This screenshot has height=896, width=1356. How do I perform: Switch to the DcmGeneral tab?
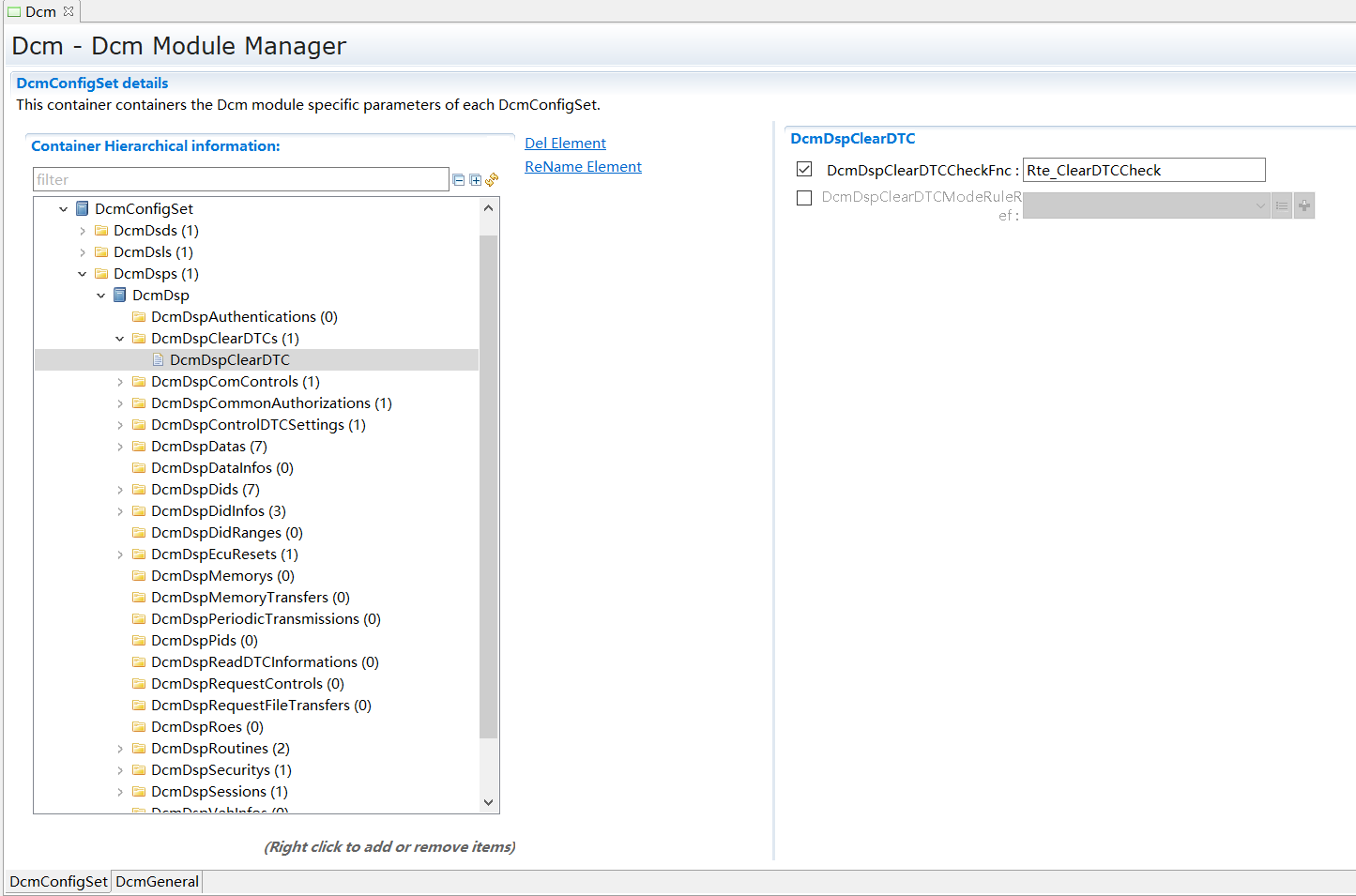click(157, 882)
